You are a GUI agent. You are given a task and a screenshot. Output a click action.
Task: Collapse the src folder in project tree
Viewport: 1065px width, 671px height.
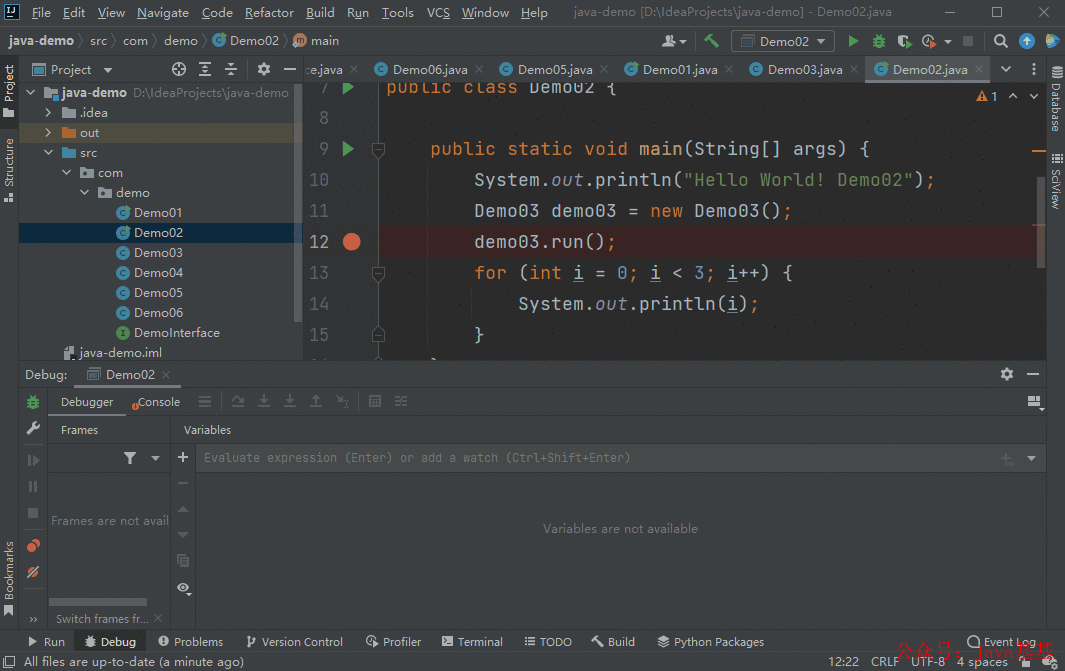[x=48, y=153]
